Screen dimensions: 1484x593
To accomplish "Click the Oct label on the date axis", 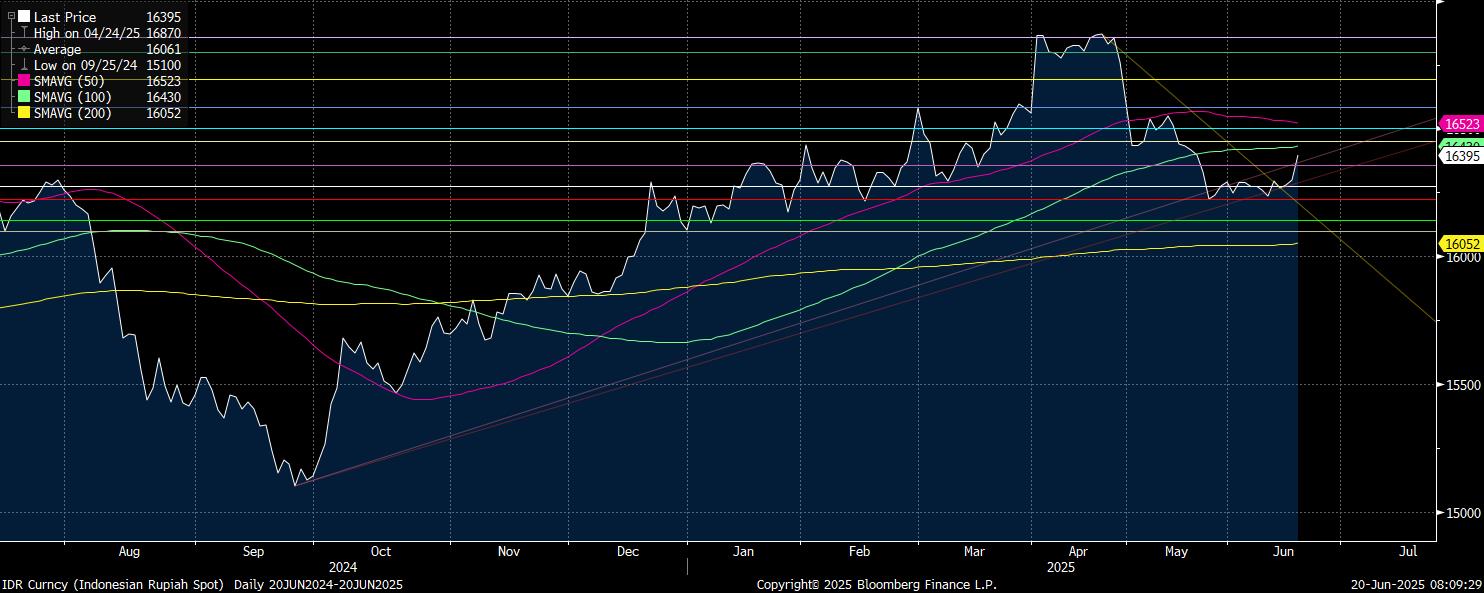I will pos(380,551).
